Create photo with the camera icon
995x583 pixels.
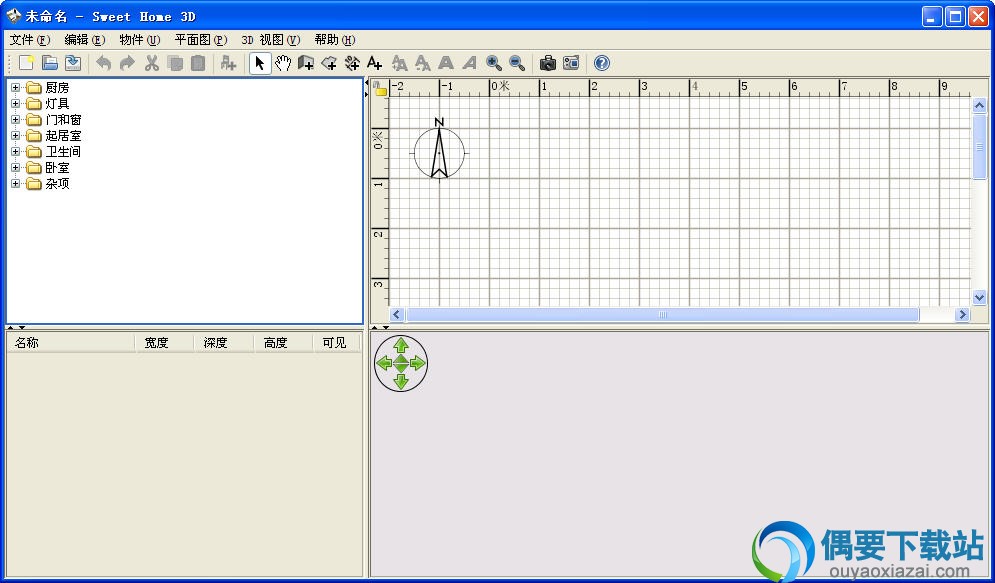[548, 63]
